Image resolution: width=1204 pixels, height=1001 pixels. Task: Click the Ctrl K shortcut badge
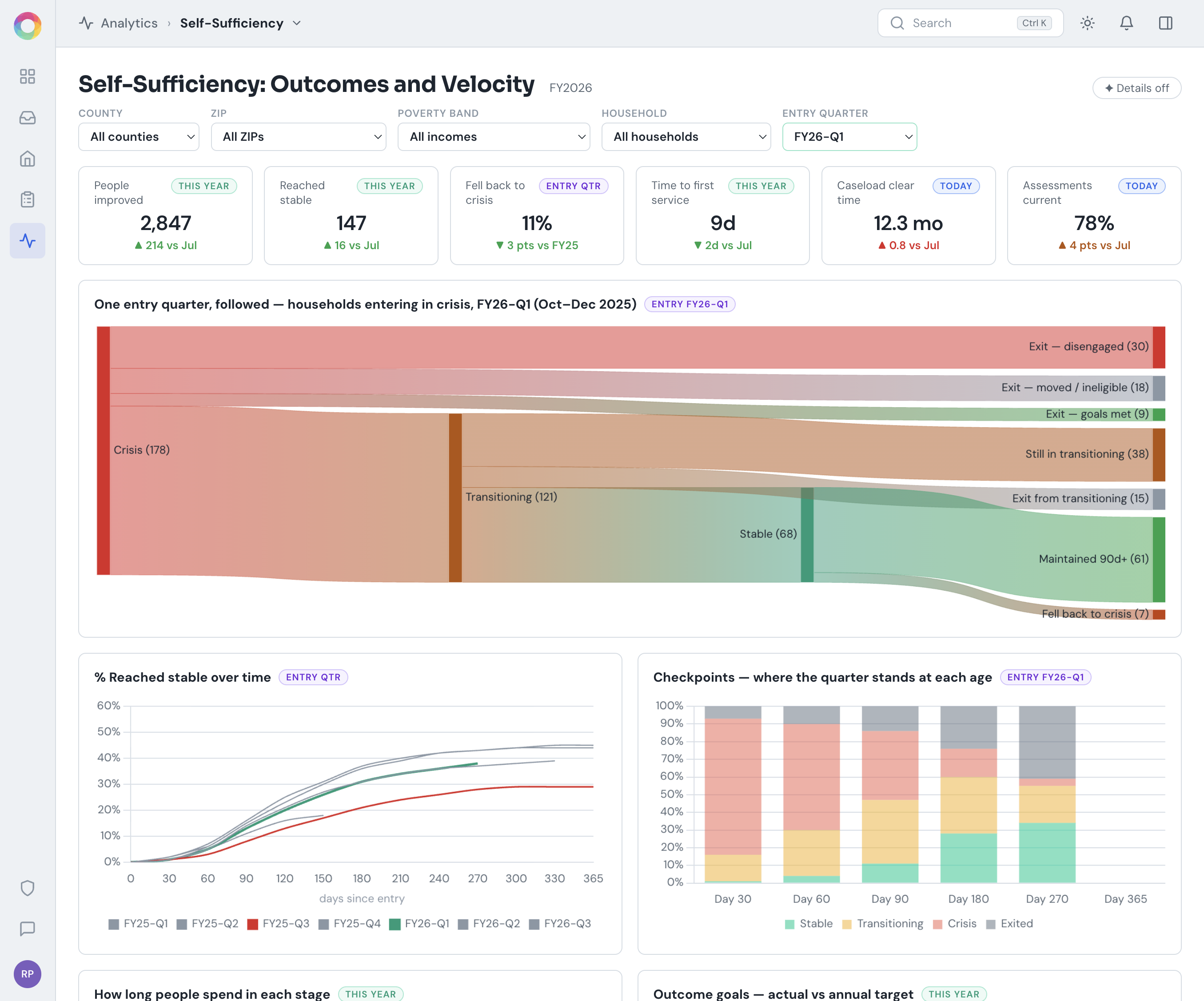1034,23
